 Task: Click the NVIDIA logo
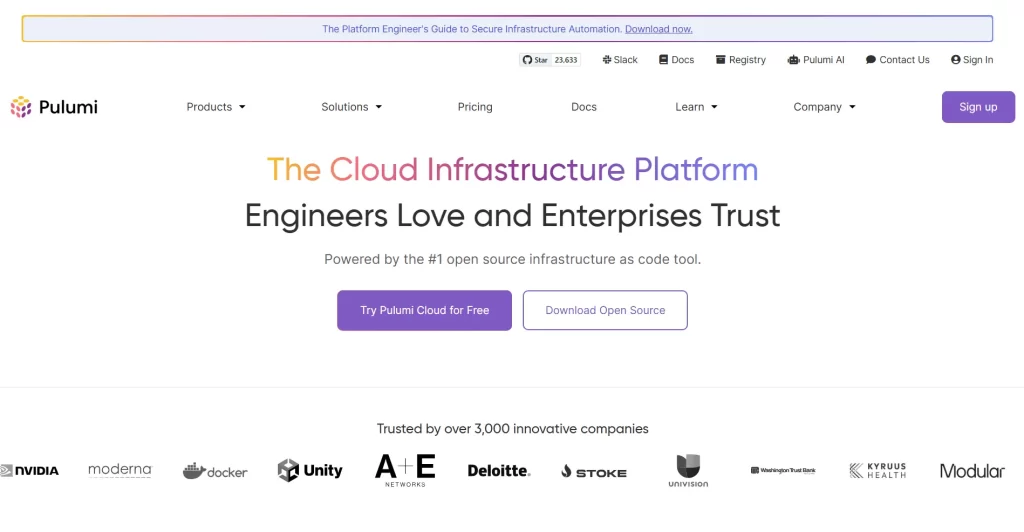point(29,471)
